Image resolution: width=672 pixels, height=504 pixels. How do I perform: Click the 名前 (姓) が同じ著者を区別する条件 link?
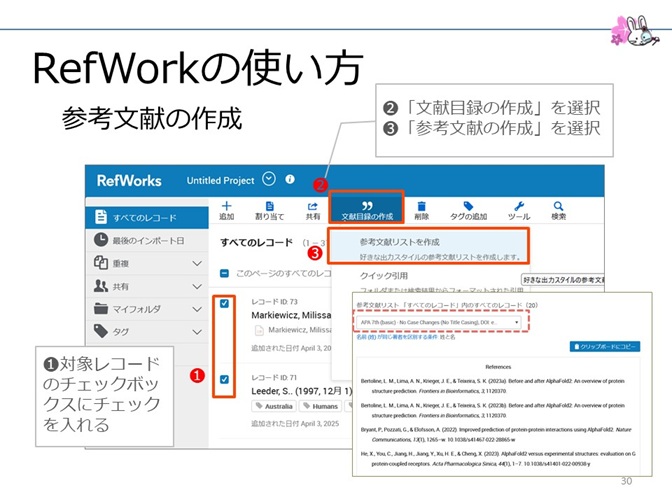click(397, 337)
